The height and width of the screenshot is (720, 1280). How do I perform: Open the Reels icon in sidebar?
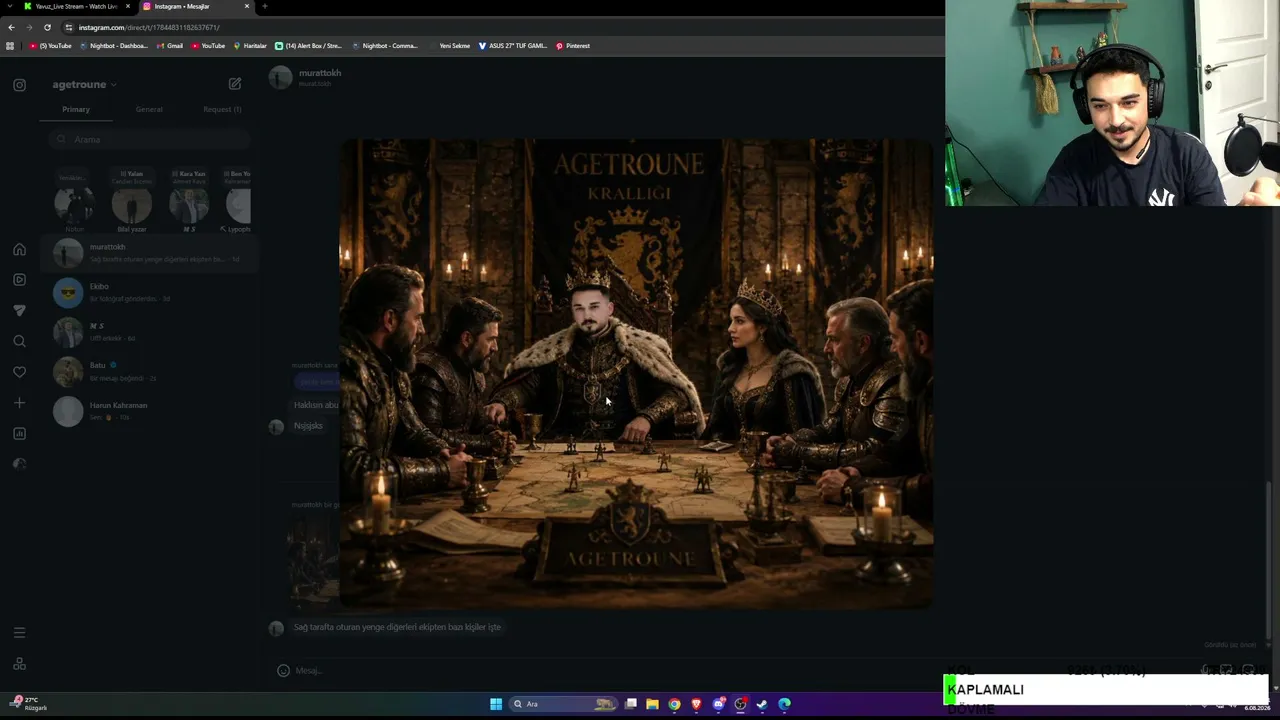(19, 280)
